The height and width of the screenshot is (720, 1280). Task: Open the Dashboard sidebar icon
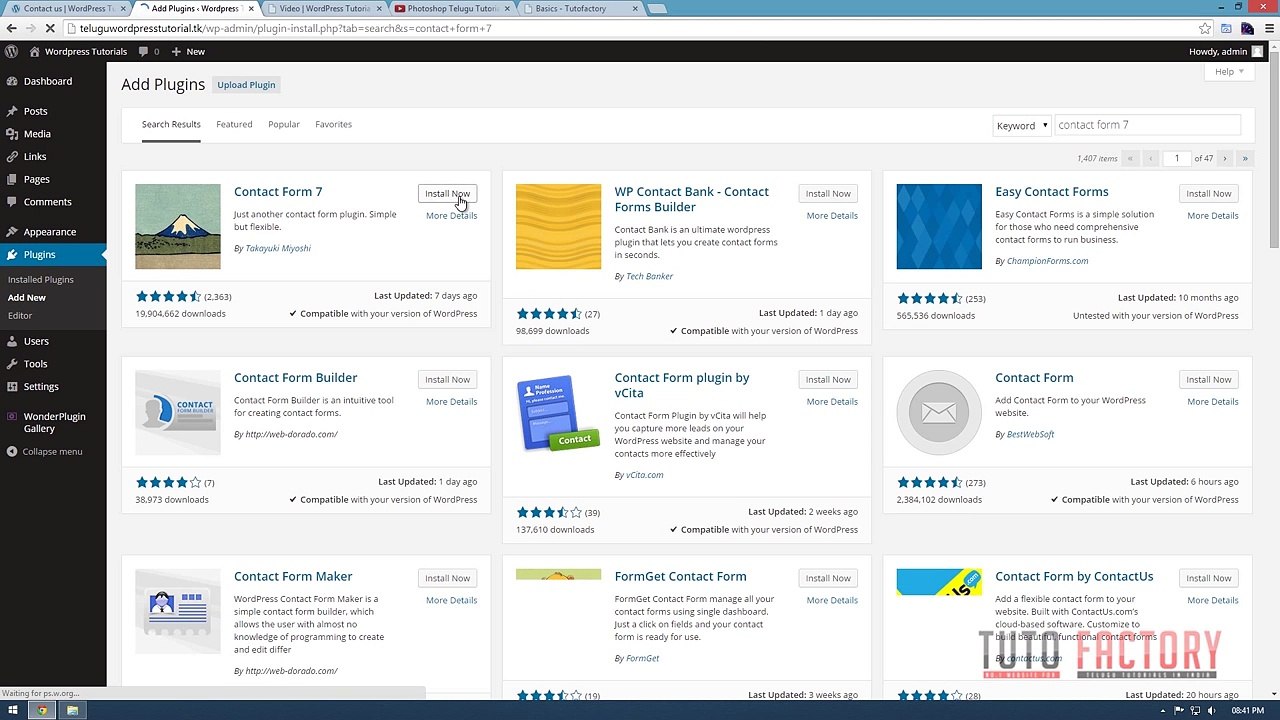[x=12, y=81]
